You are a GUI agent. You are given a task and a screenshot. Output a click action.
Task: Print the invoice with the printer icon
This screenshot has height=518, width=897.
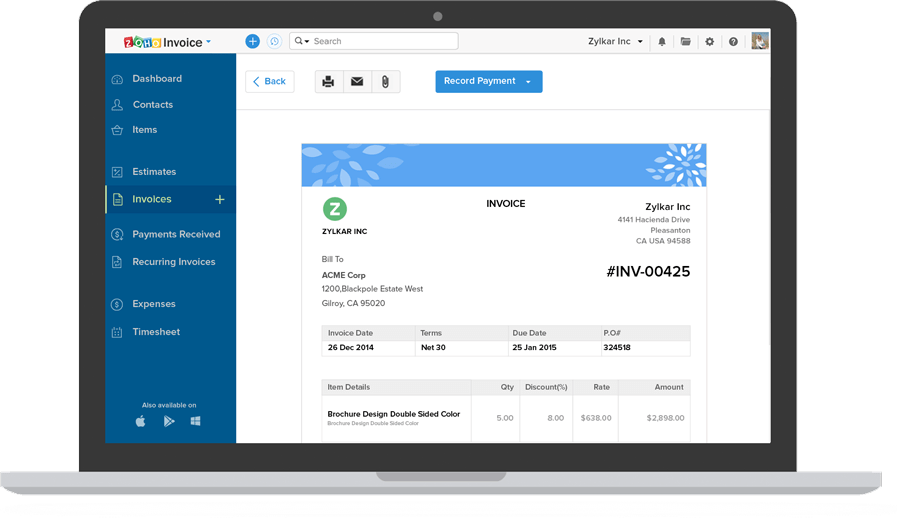coord(328,81)
